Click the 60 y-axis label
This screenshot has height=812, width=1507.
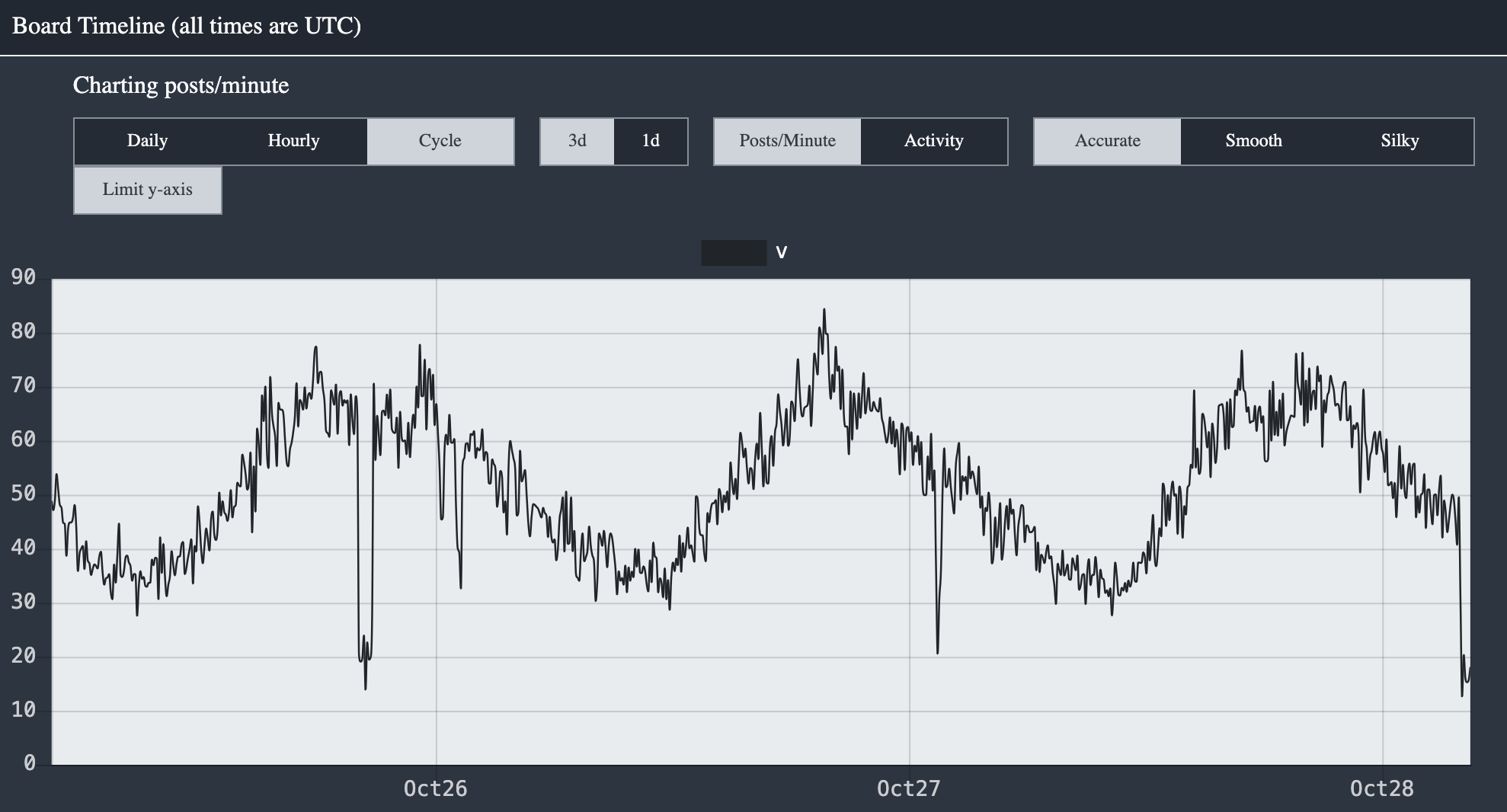coord(24,440)
